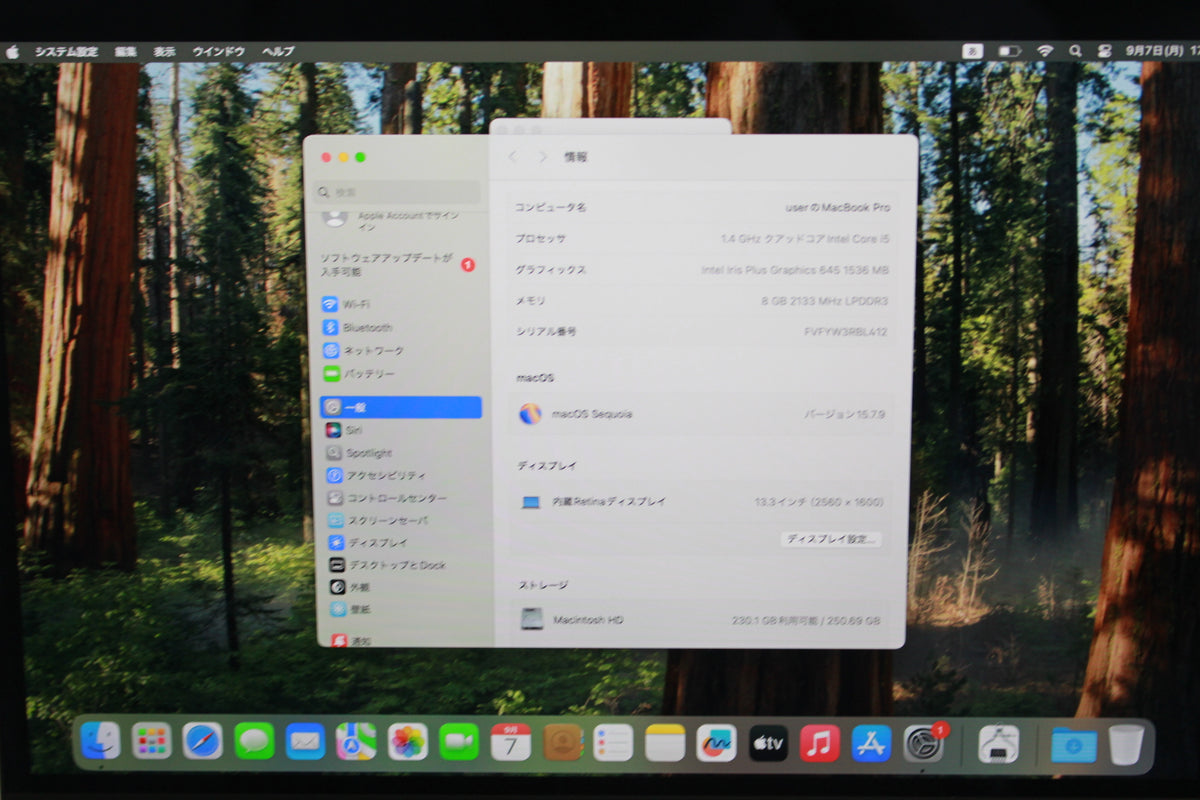Launch Safari from the Dock
This screenshot has height=800, width=1200.
[203, 741]
